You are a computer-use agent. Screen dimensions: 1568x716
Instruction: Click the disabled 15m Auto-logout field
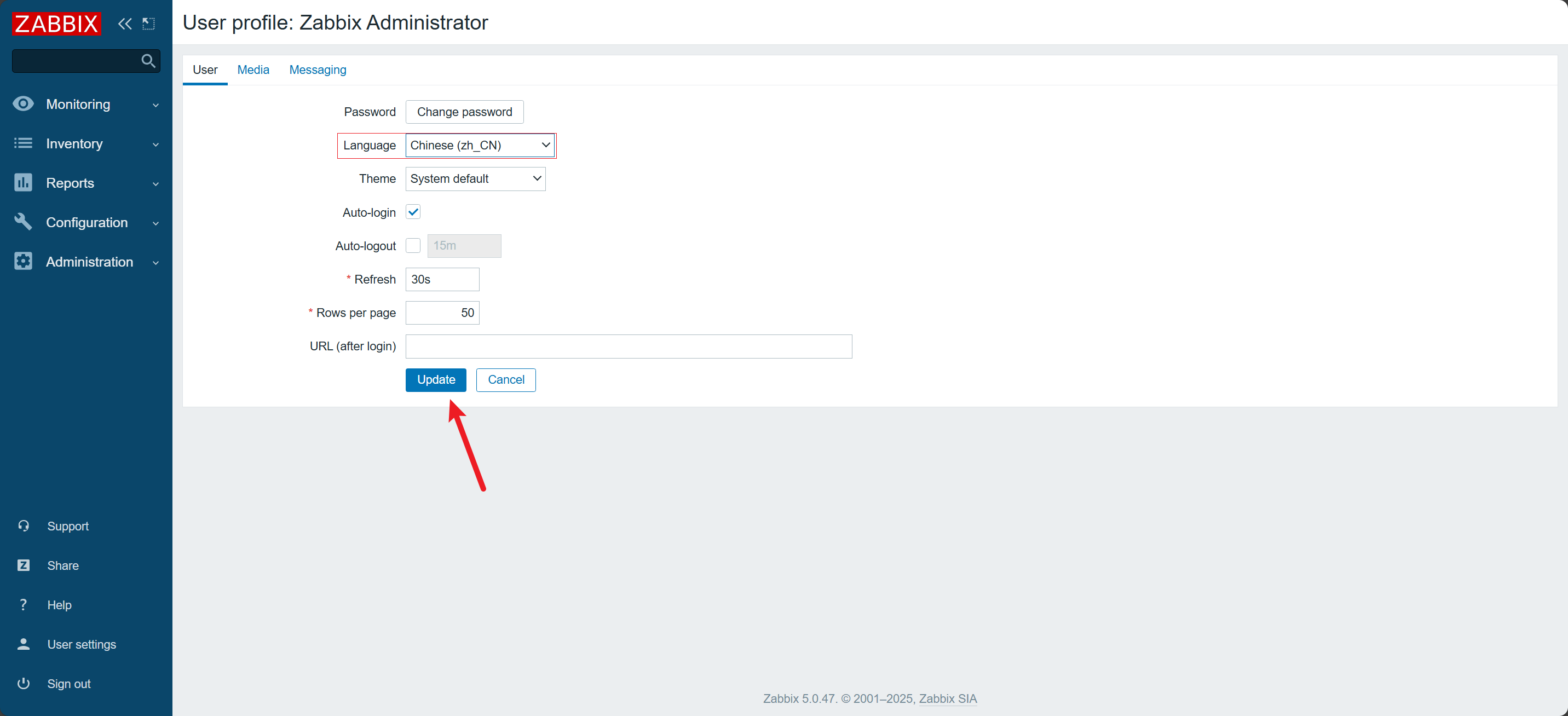tap(464, 246)
